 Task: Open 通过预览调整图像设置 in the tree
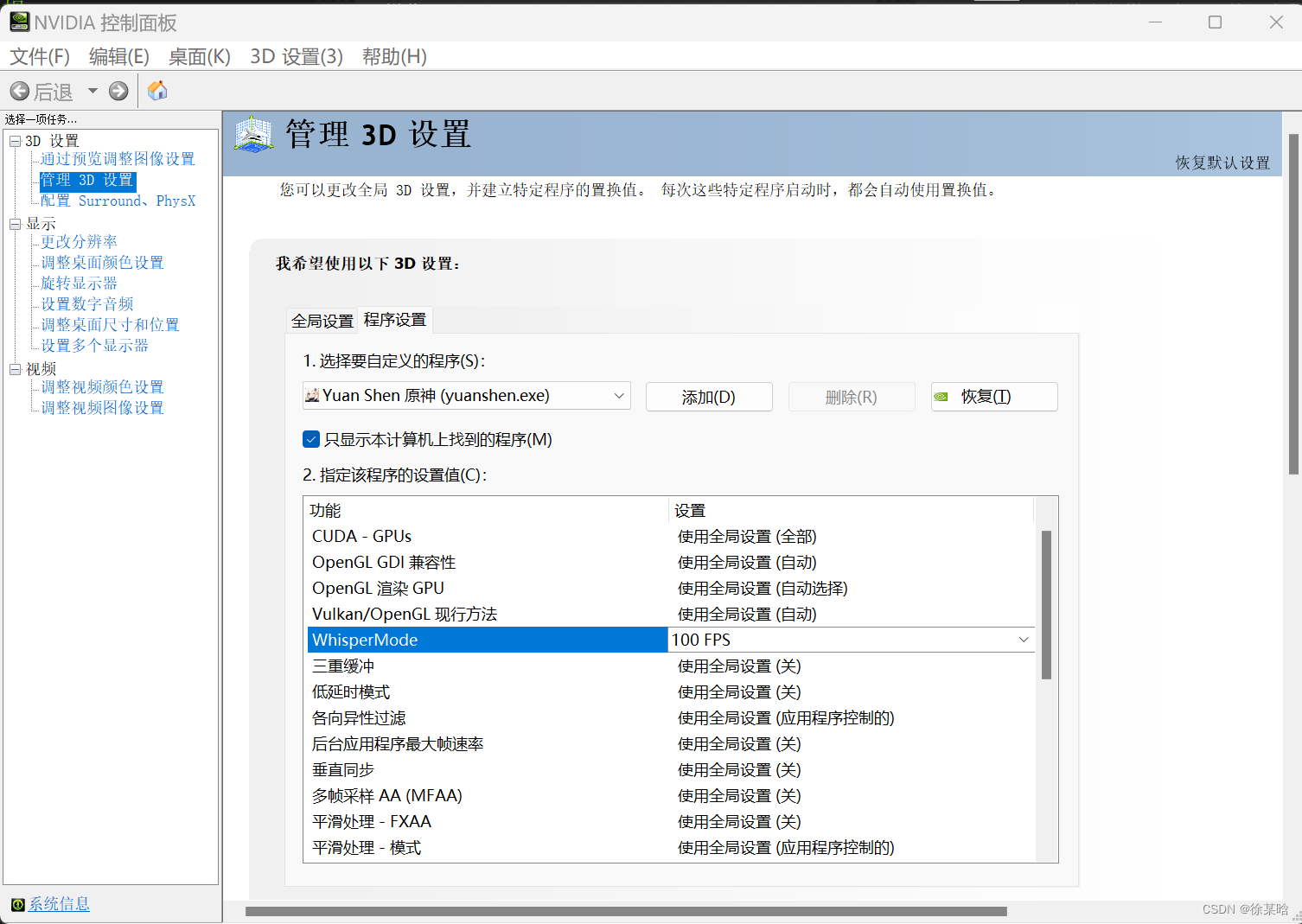[x=118, y=159]
